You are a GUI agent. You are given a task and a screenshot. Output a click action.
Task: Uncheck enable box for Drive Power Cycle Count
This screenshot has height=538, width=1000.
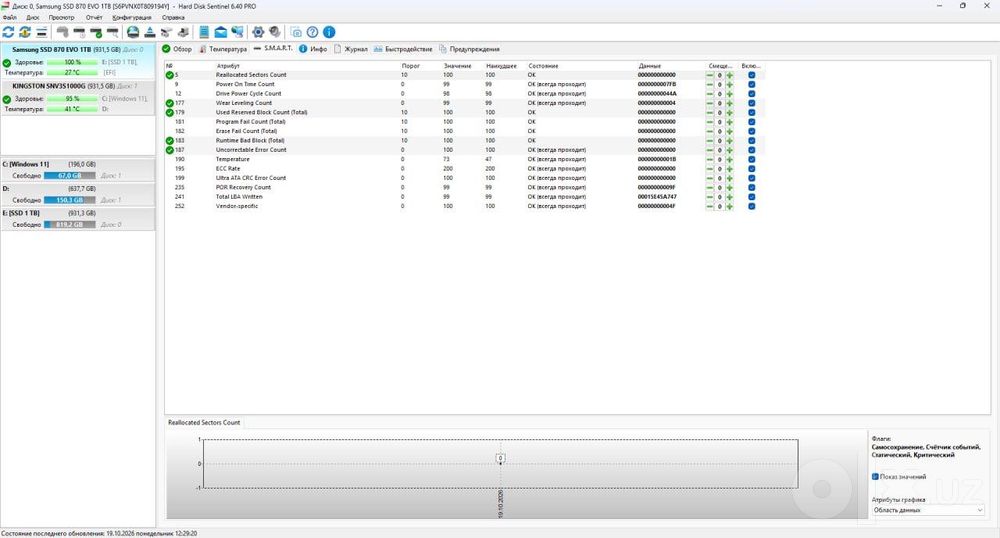[x=751, y=94]
